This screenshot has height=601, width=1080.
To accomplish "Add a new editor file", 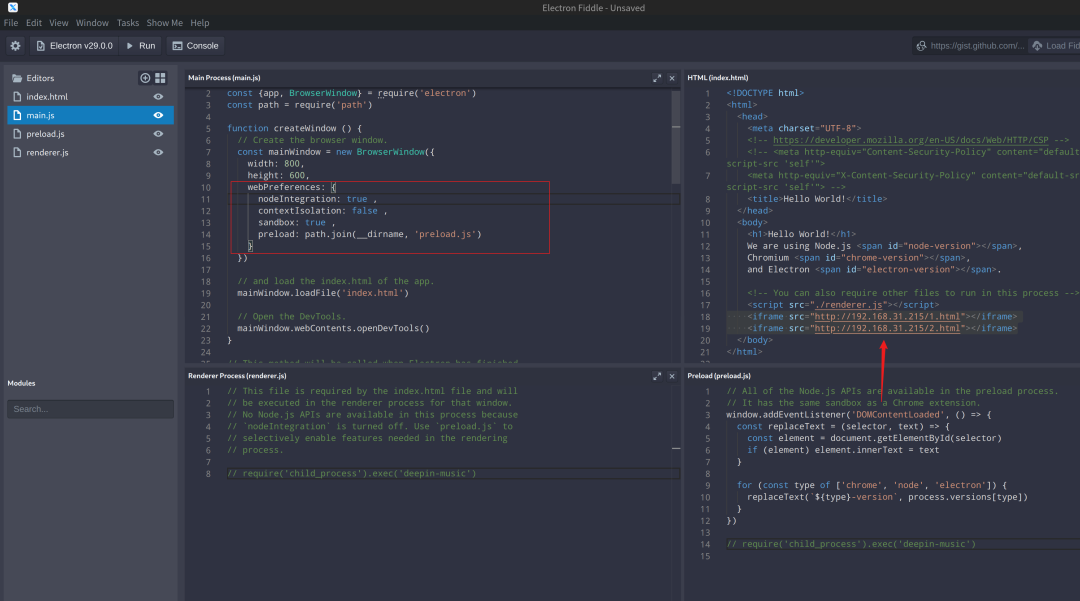I will (x=145, y=78).
